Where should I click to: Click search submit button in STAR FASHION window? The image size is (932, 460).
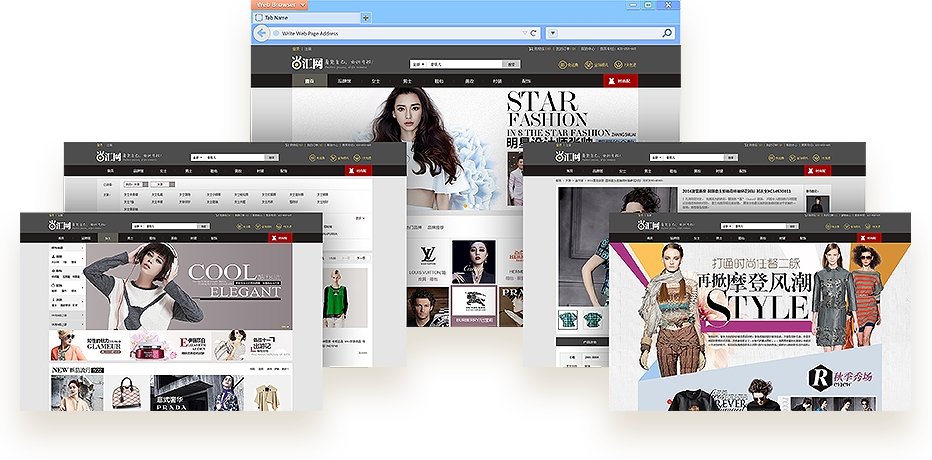[511, 64]
